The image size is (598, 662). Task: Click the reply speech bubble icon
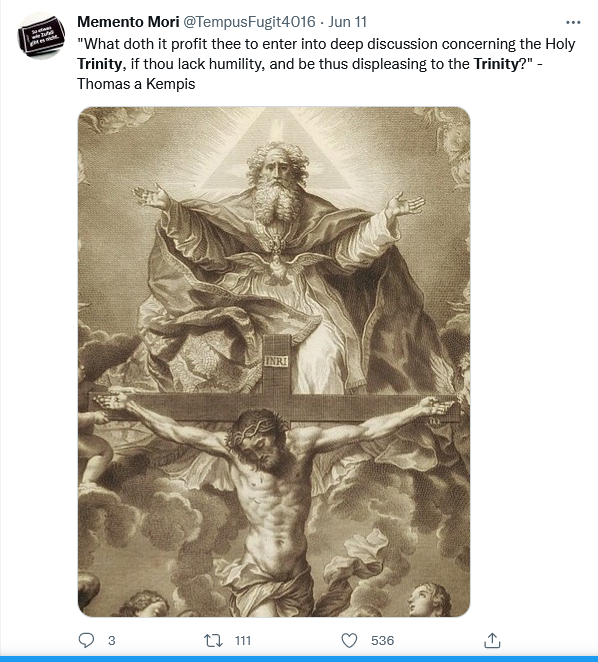tap(87, 640)
